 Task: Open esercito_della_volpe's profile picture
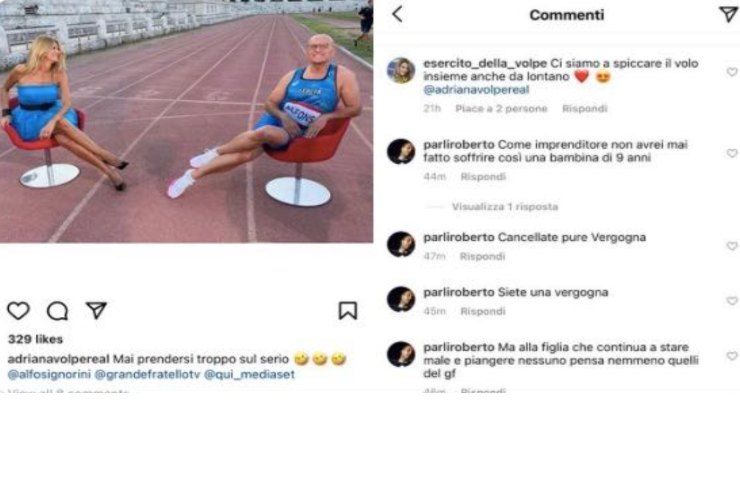pos(401,70)
